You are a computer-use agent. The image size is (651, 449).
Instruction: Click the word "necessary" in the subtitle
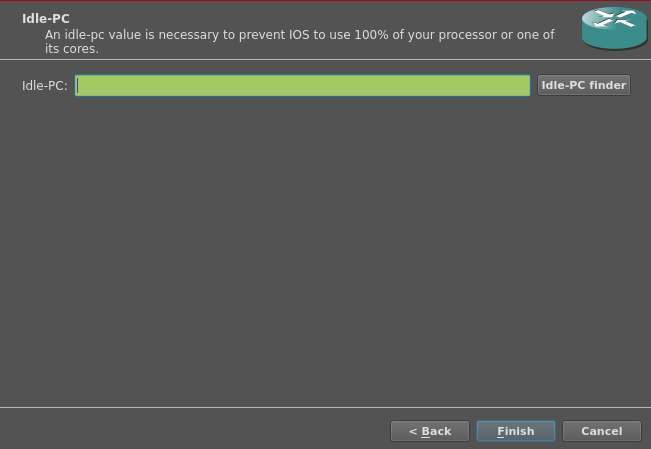click(x=193, y=35)
